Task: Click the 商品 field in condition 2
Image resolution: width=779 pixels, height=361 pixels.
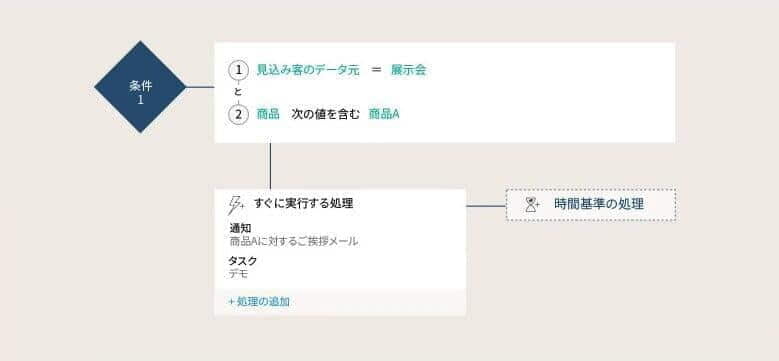Action: (x=268, y=114)
